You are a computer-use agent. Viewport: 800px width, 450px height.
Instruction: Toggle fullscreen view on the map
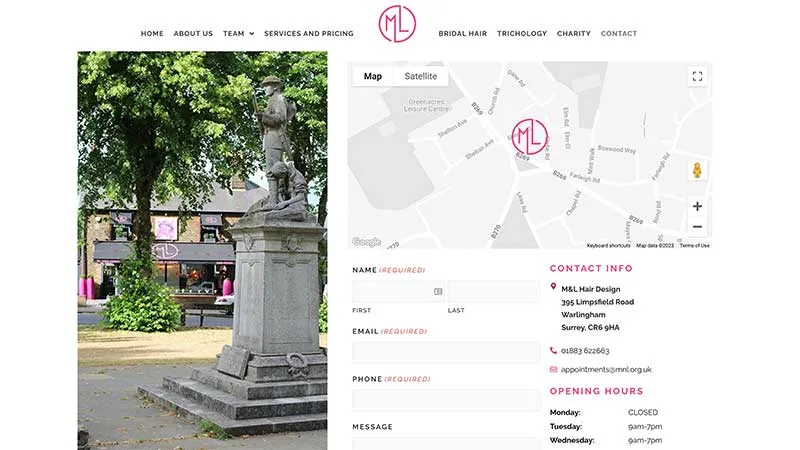coord(697,76)
